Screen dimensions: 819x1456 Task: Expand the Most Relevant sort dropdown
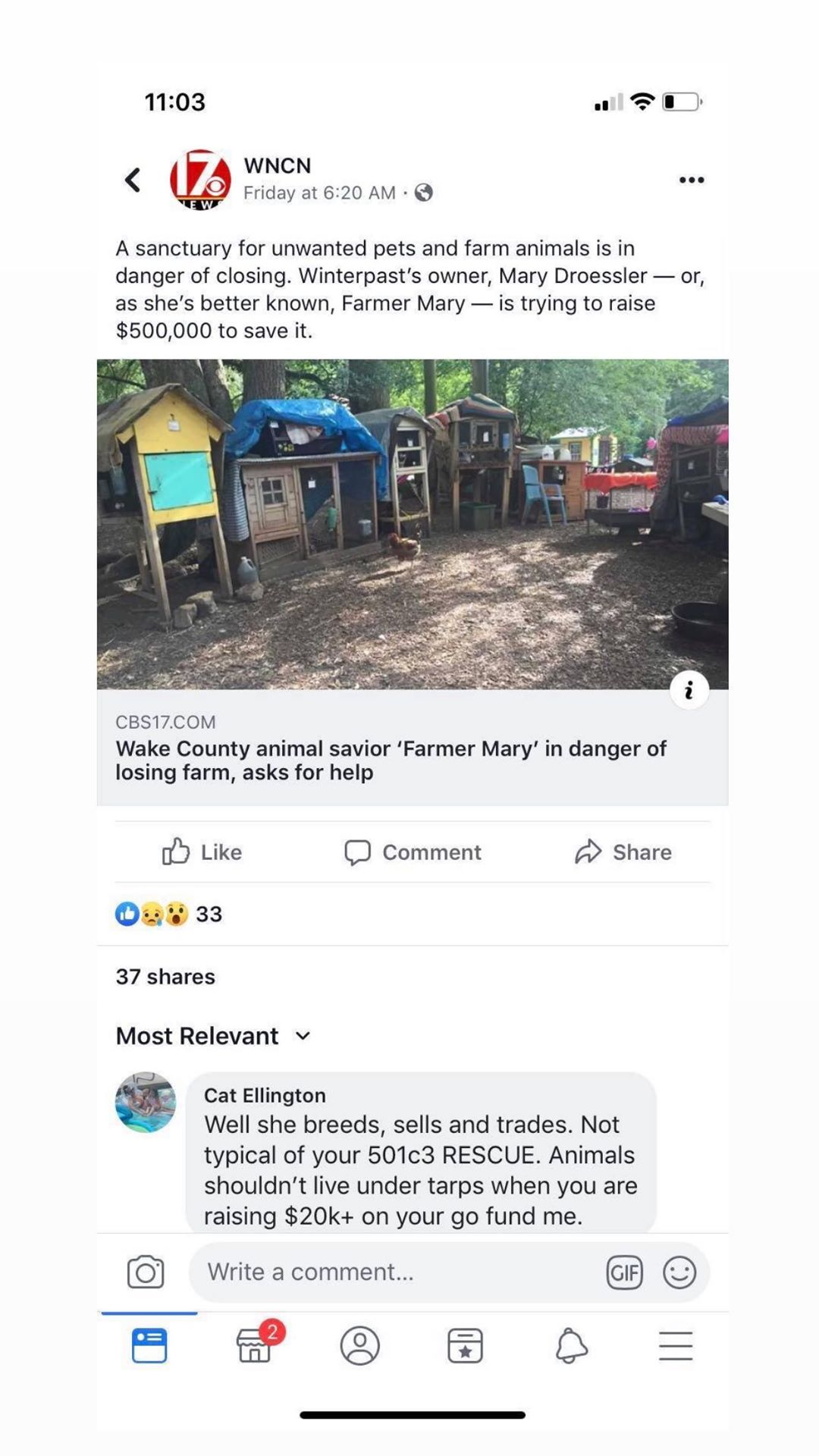click(x=213, y=1036)
